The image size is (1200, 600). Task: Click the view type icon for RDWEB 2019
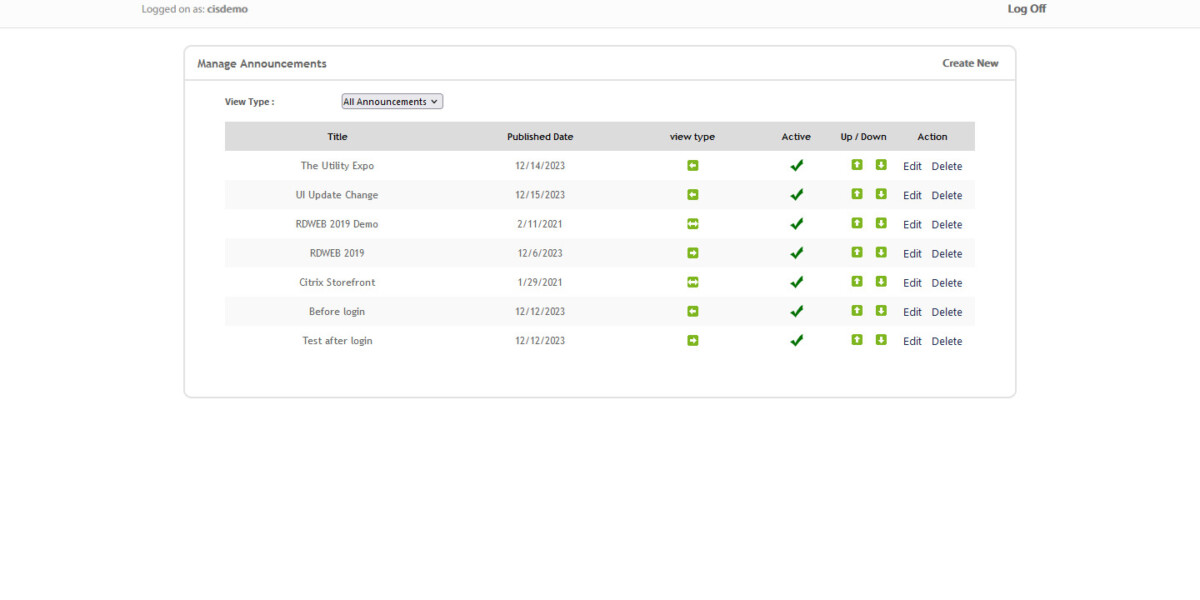point(693,253)
